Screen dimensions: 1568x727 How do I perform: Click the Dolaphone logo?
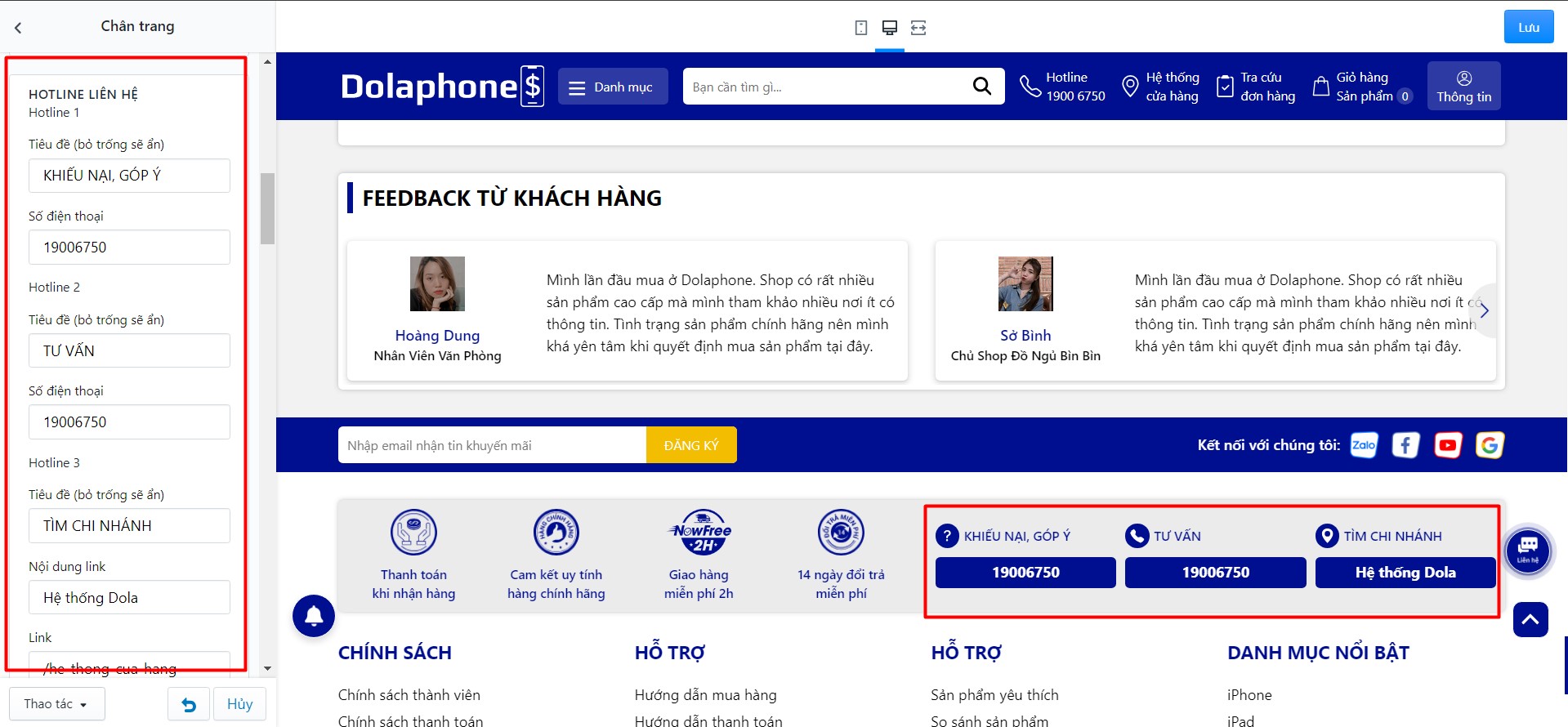pos(442,86)
